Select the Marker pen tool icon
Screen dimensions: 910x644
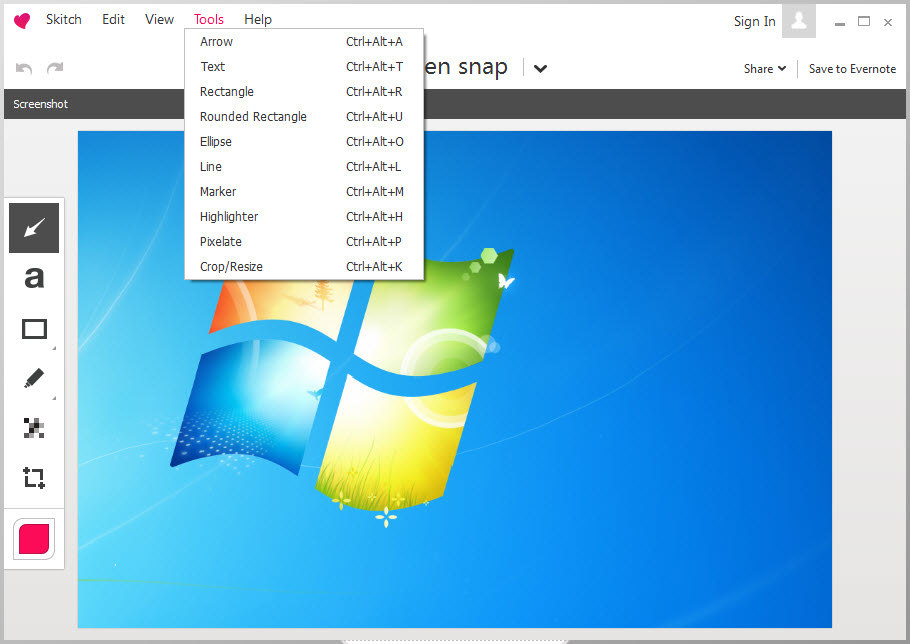tap(34, 378)
